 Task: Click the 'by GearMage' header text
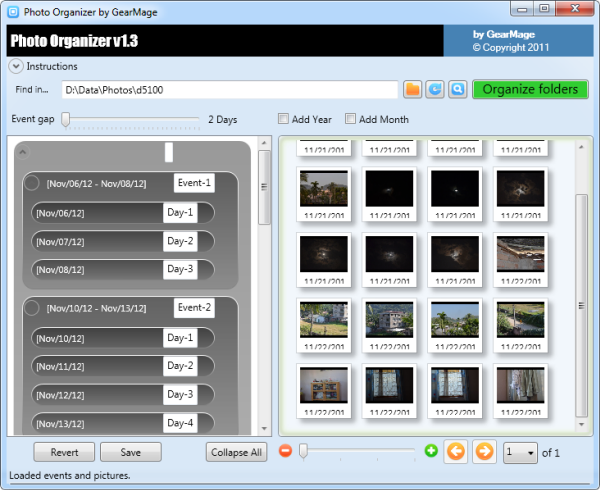click(504, 34)
